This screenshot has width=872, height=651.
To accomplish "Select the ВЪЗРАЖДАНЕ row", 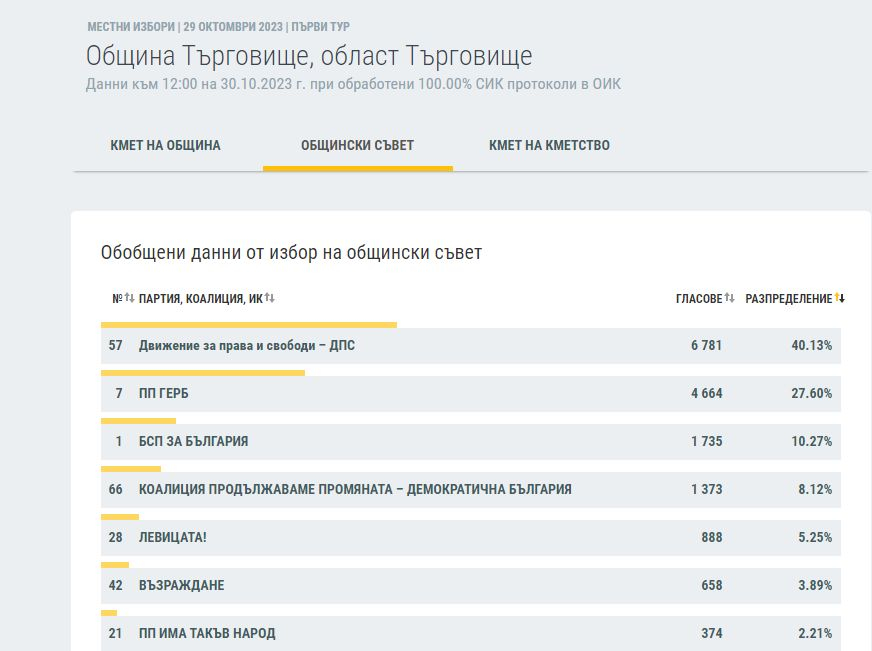I will point(470,585).
